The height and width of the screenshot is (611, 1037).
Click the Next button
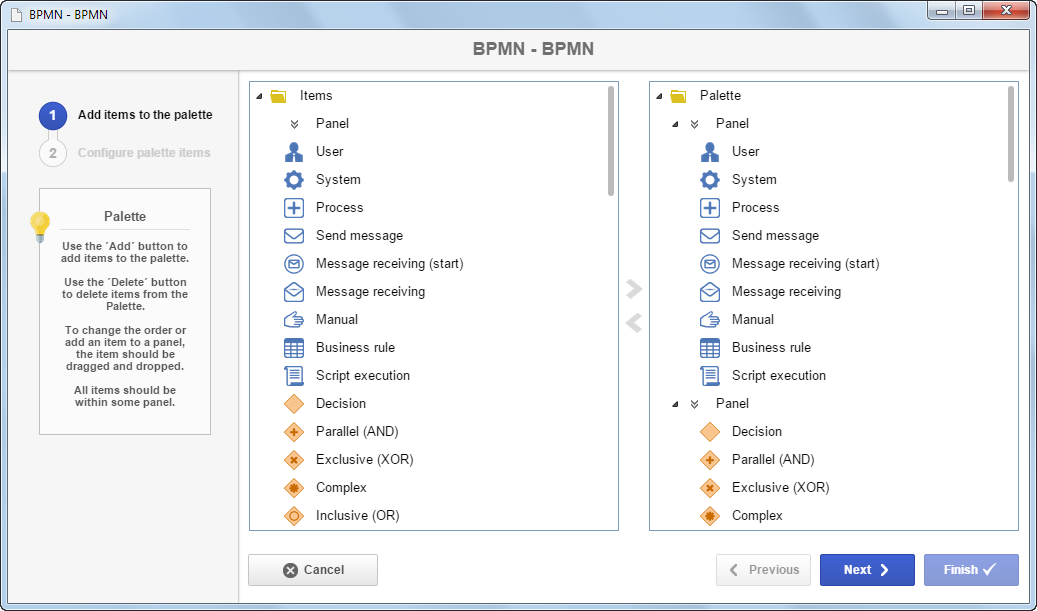(867, 570)
